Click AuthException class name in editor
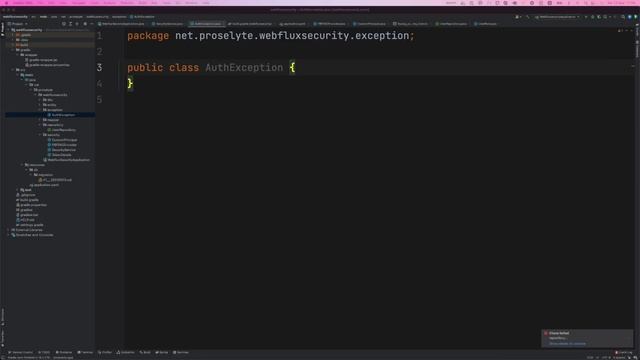This screenshot has height=360, width=640. tap(244, 68)
